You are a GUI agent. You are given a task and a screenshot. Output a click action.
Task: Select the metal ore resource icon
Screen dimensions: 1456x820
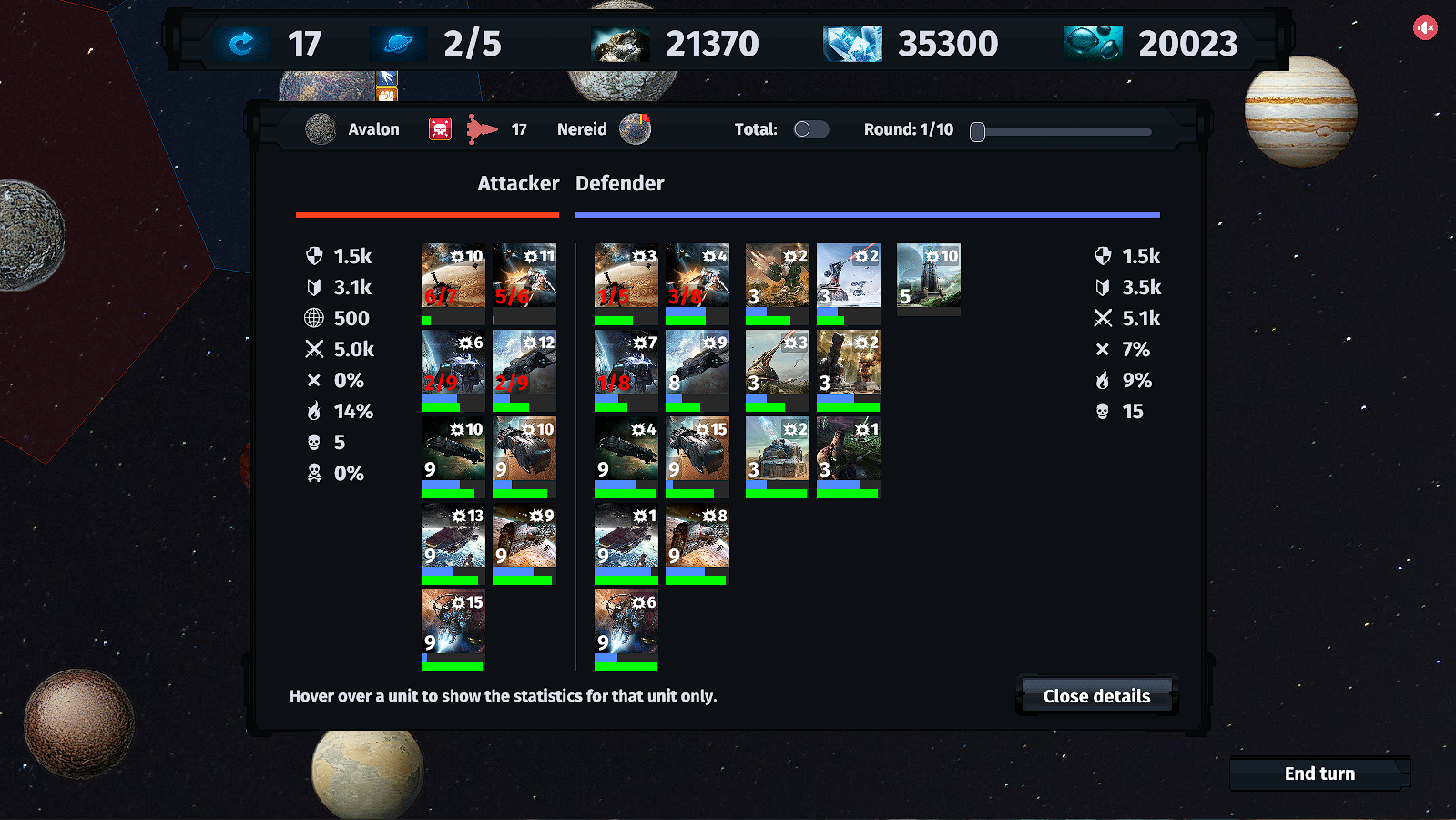620,43
